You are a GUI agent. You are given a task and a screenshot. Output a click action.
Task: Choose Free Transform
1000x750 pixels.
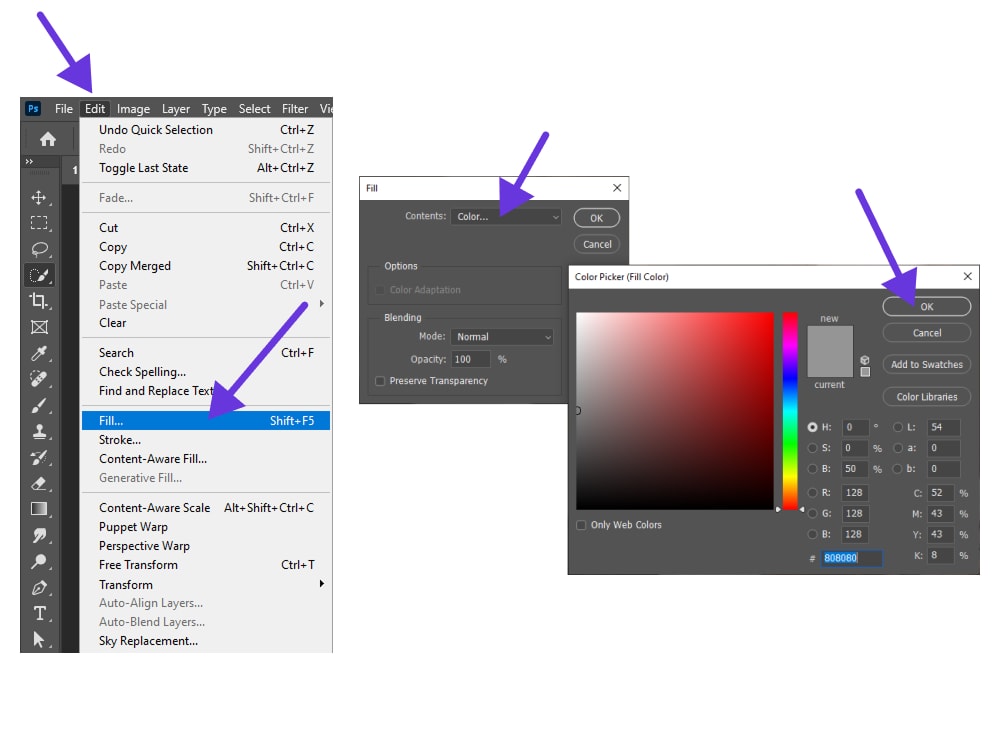click(206, 564)
